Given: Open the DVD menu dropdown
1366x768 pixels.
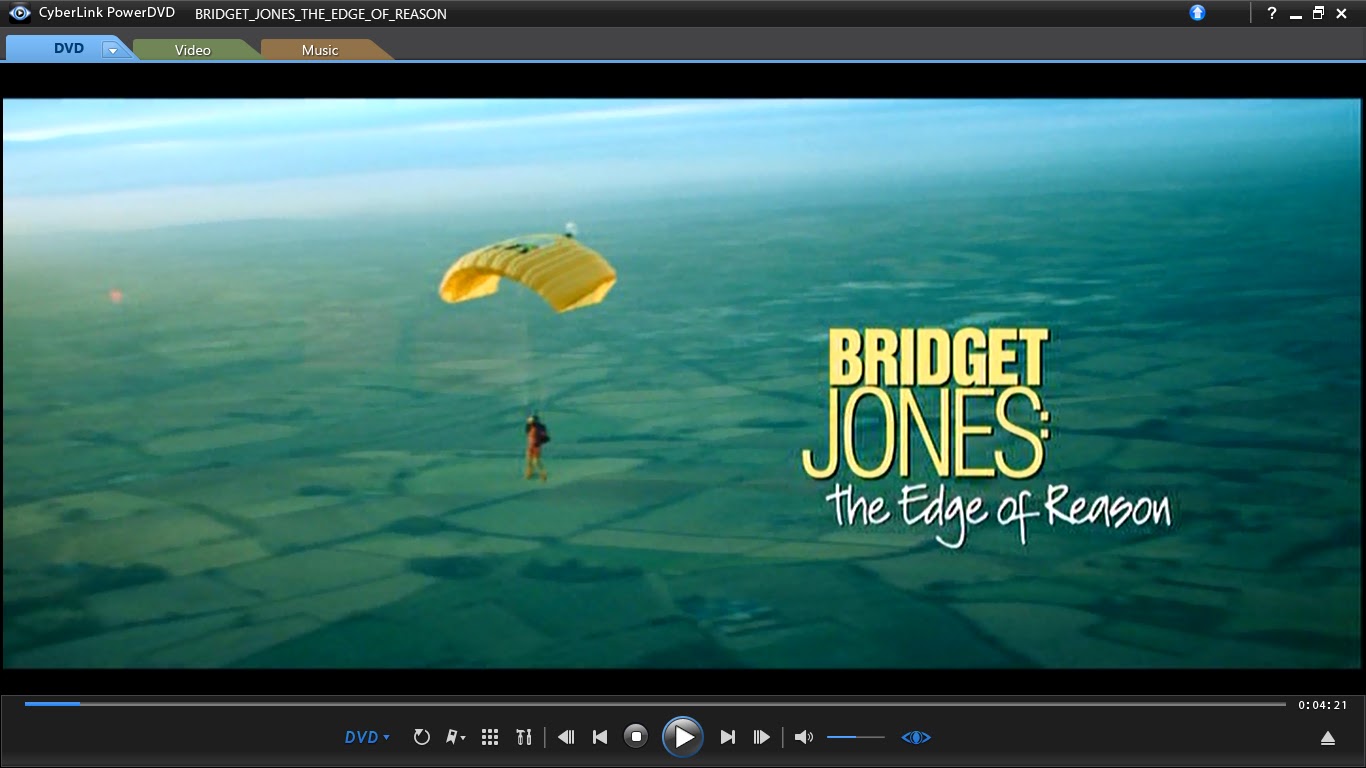Looking at the screenshot, I should click(x=367, y=737).
